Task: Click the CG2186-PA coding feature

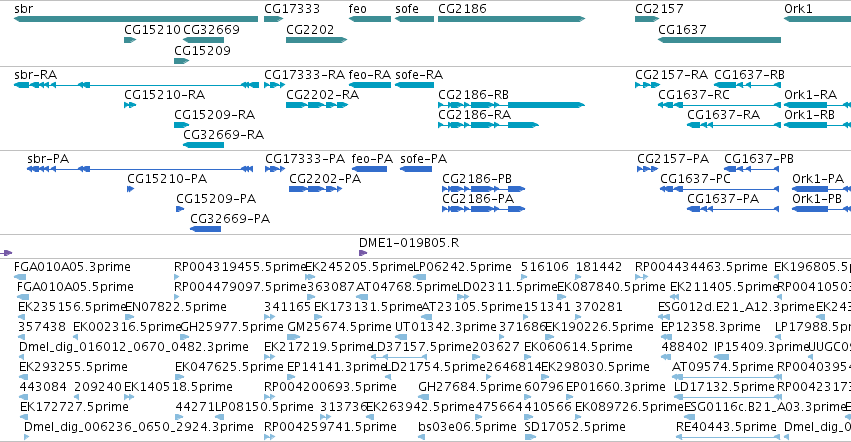Action: (x=484, y=209)
